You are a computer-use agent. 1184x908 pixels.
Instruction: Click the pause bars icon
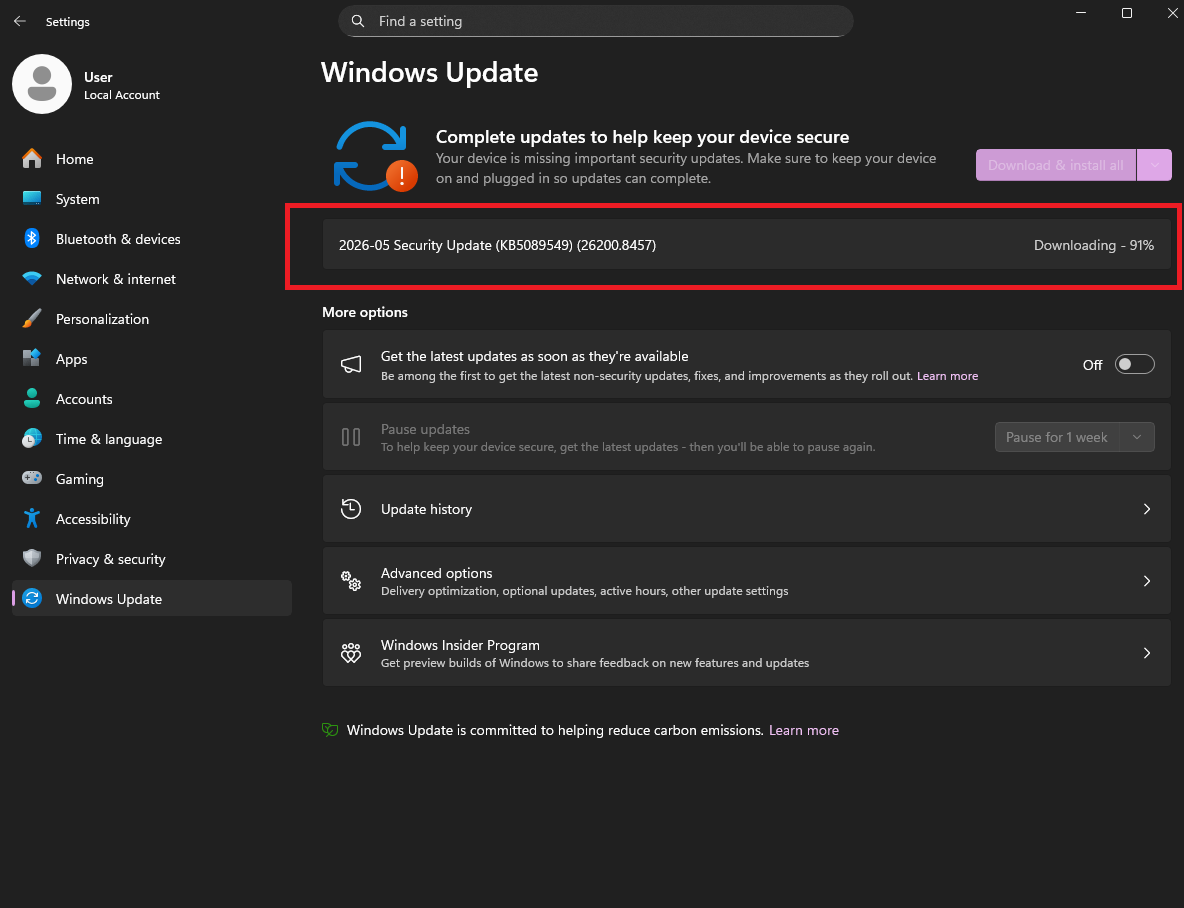tap(351, 437)
